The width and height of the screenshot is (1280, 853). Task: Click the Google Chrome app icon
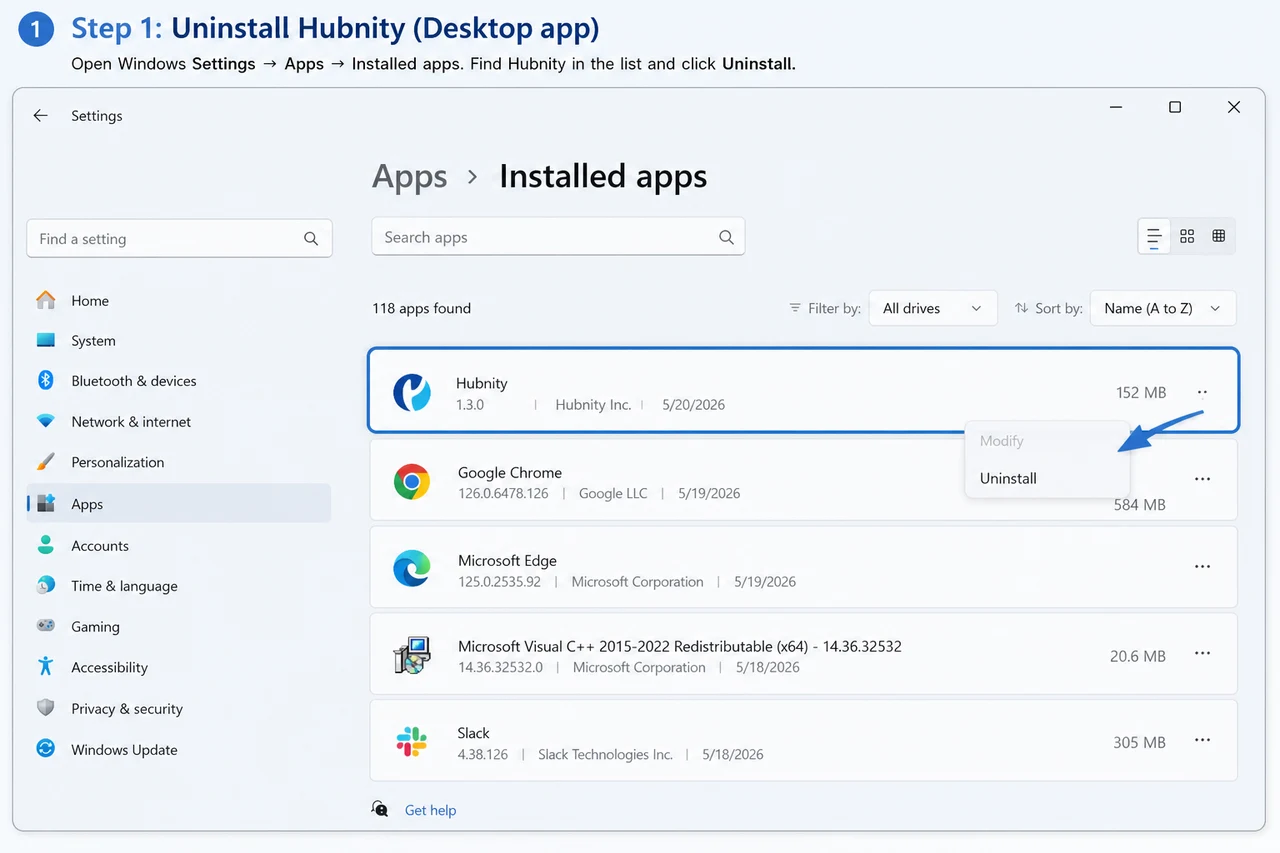412,482
